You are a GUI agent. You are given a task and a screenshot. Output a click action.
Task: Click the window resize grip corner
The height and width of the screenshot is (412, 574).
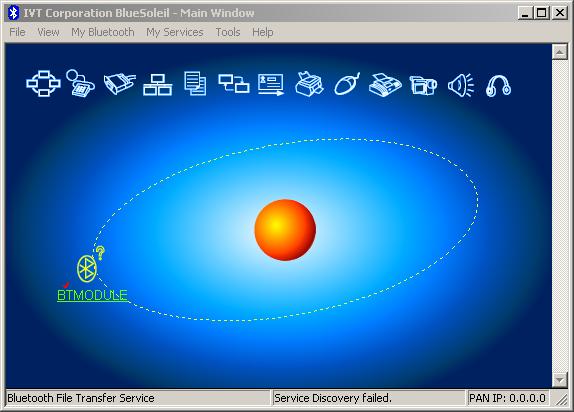coord(561,400)
